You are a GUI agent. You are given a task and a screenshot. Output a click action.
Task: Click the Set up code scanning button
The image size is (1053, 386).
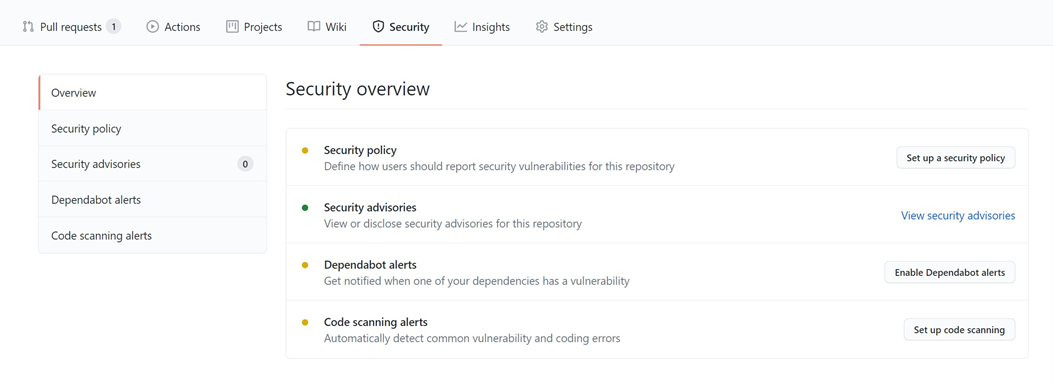coord(959,330)
